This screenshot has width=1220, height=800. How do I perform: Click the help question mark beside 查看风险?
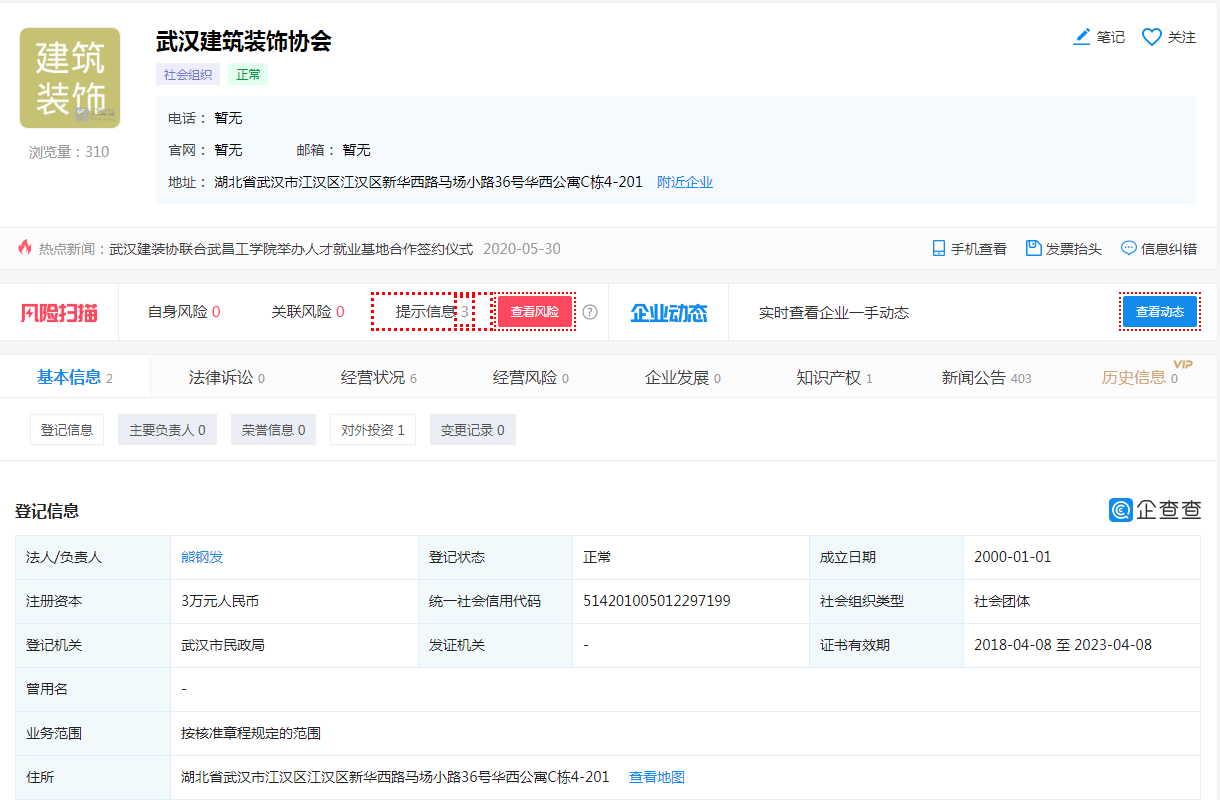click(590, 312)
